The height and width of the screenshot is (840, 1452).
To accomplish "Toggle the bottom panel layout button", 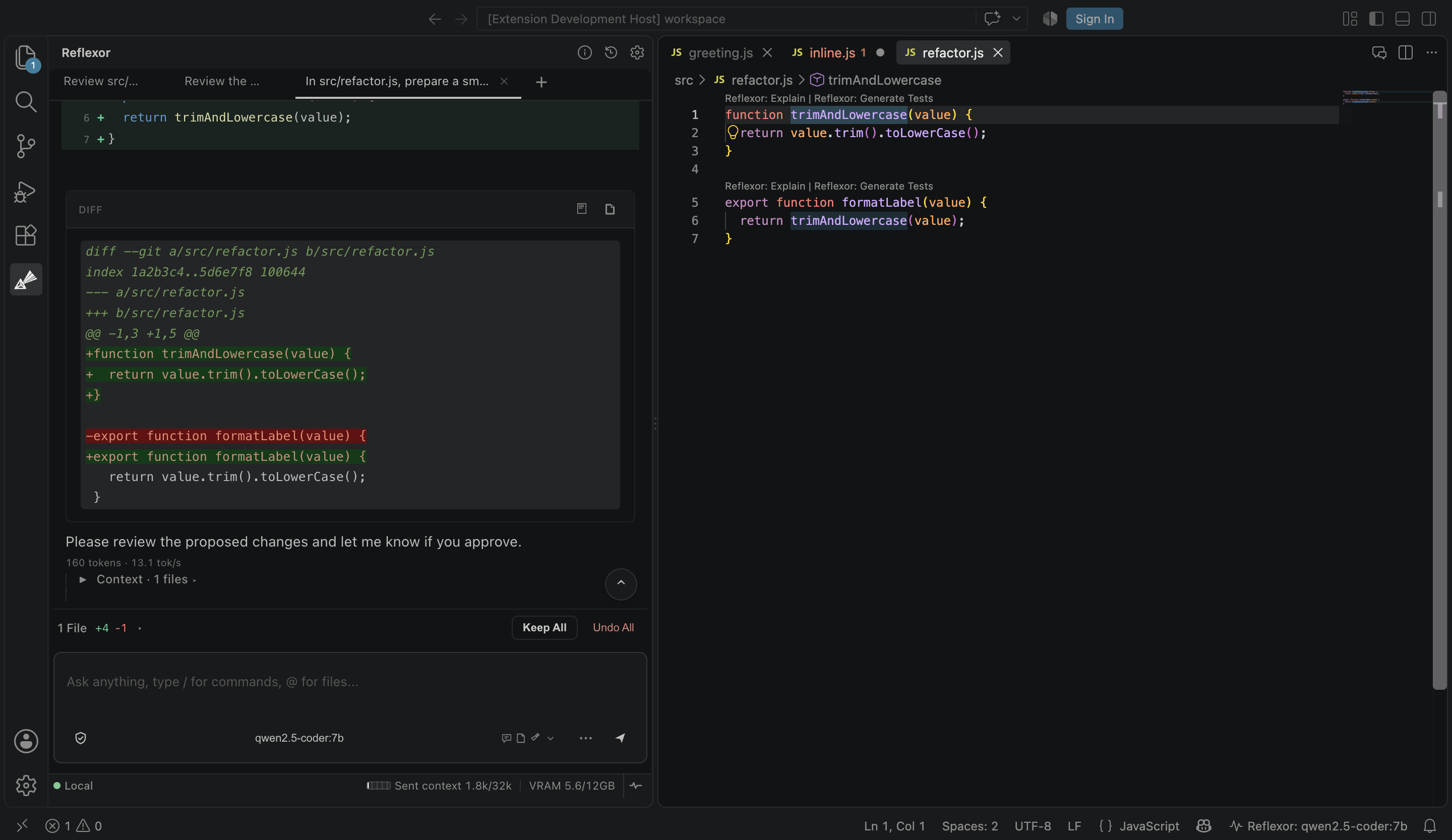I will (1403, 19).
